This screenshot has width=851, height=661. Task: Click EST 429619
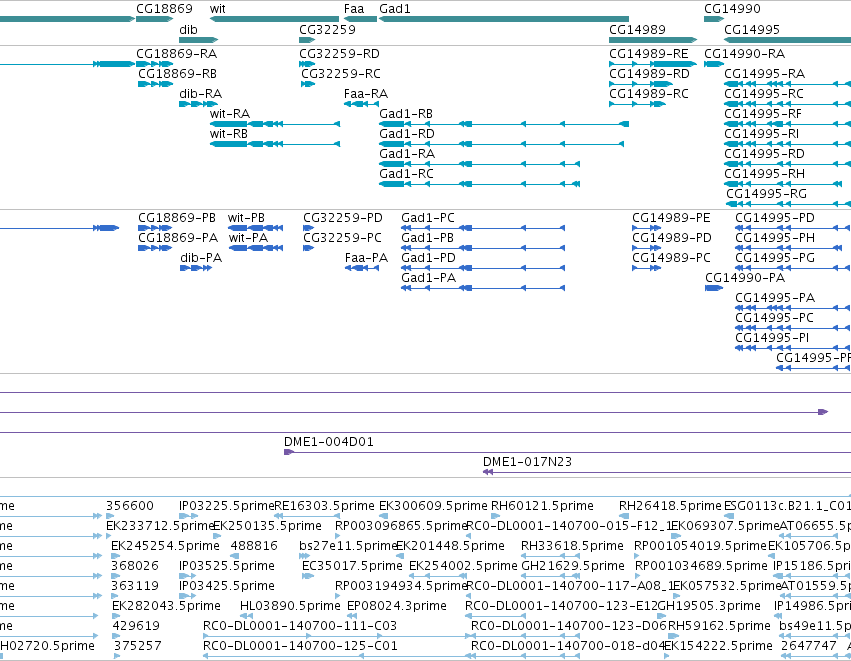point(116,636)
